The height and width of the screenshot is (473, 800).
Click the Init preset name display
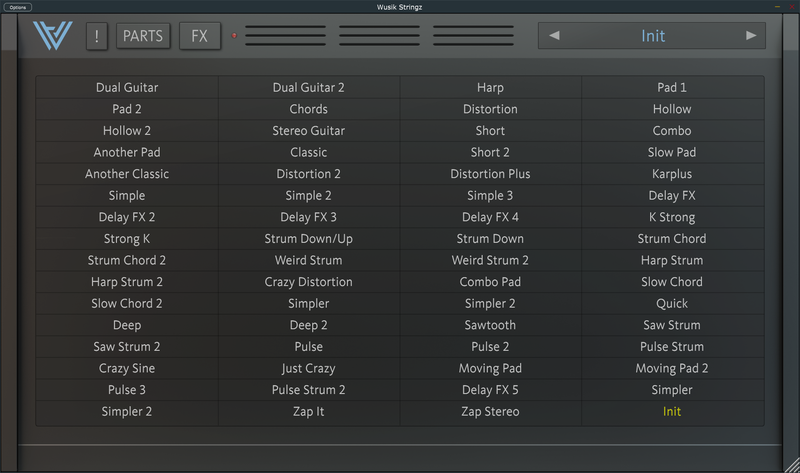click(653, 36)
